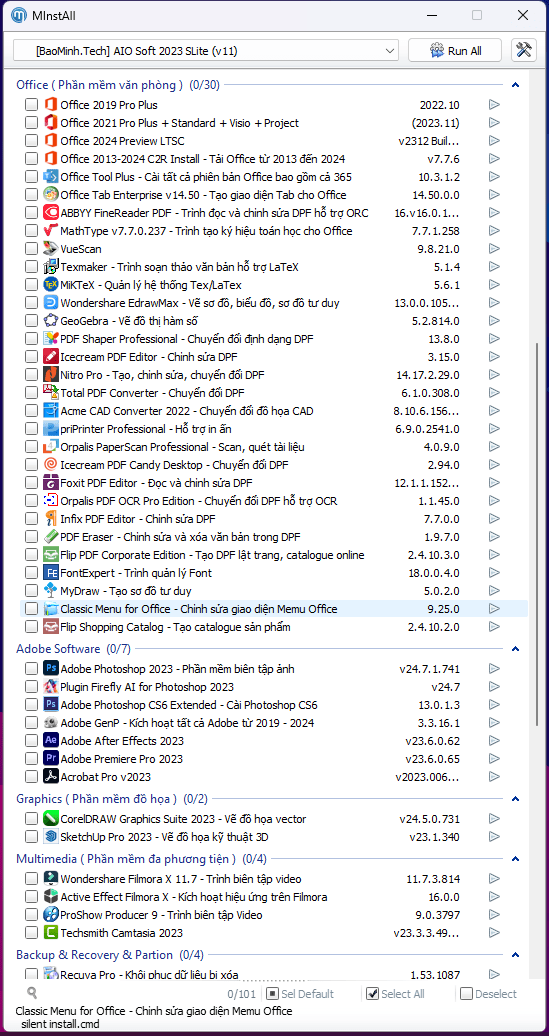Collapse the Office section arrow
549x1036 pixels.
pyautogui.click(x=516, y=85)
